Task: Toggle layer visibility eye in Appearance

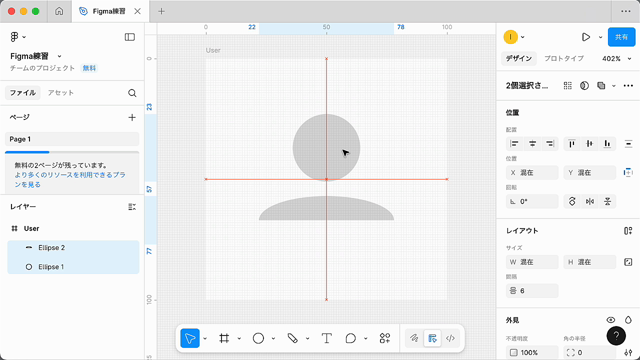Action: coord(611,320)
